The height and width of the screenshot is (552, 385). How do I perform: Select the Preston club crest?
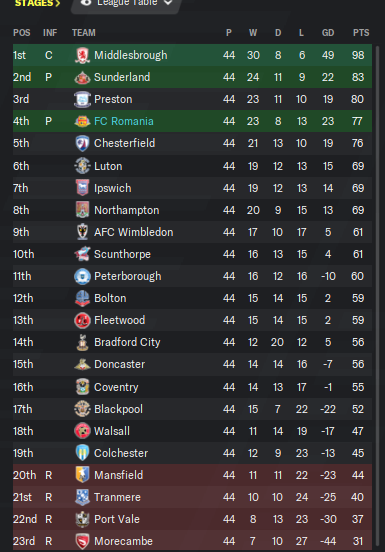click(x=82, y=99)
